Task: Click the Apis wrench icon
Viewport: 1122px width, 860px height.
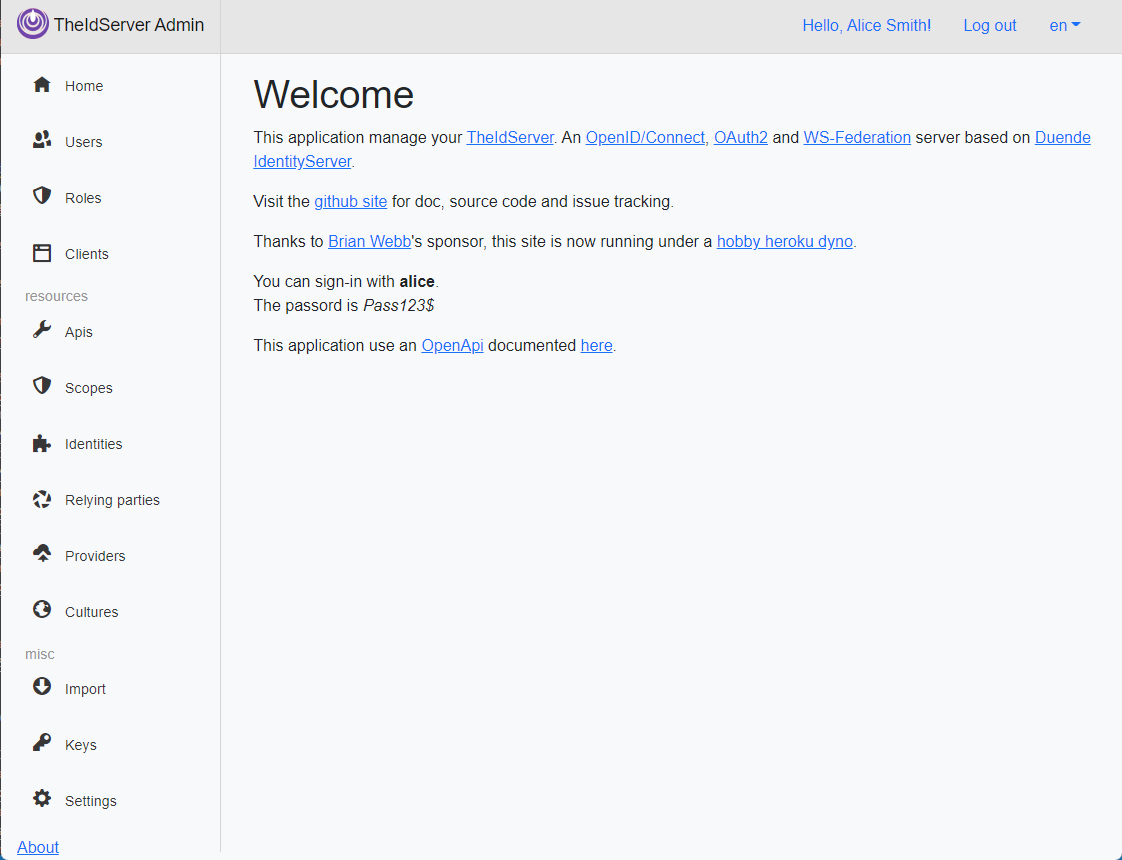Action: click(42, 329)
